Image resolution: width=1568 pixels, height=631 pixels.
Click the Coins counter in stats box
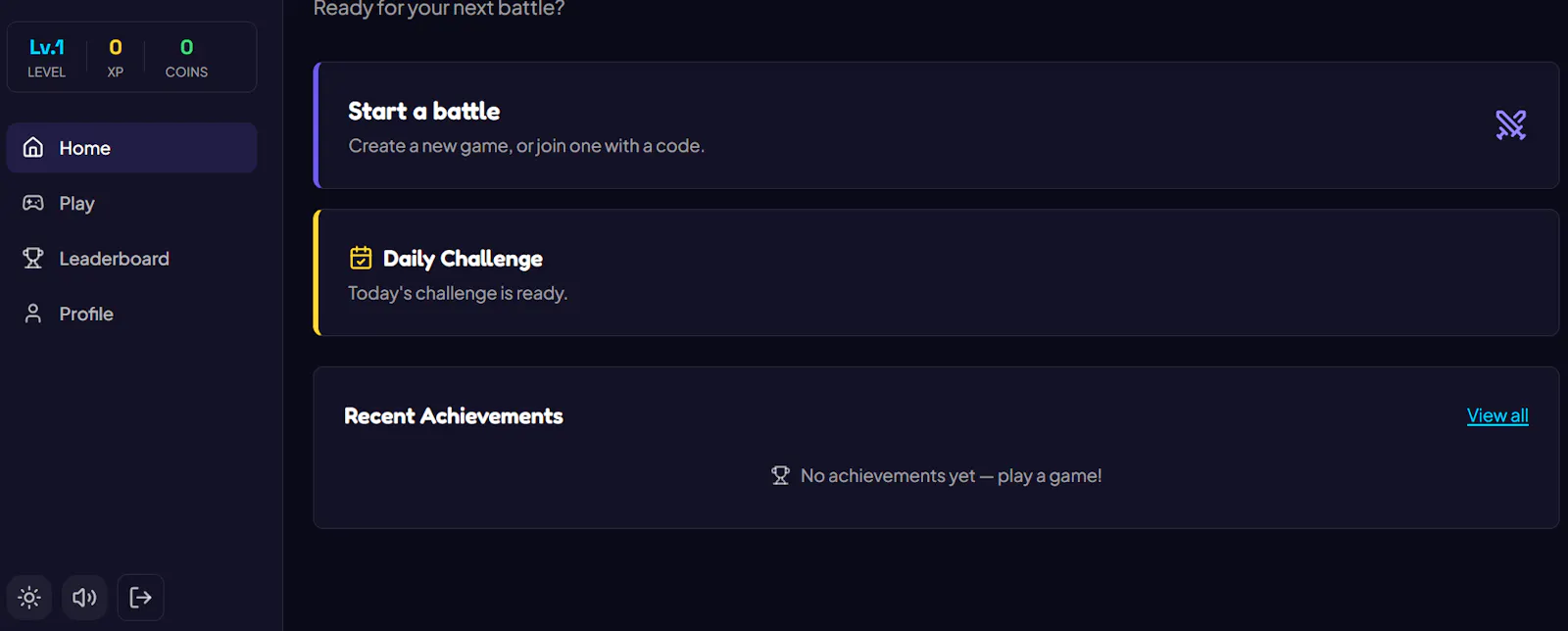[x=186, y=58]
